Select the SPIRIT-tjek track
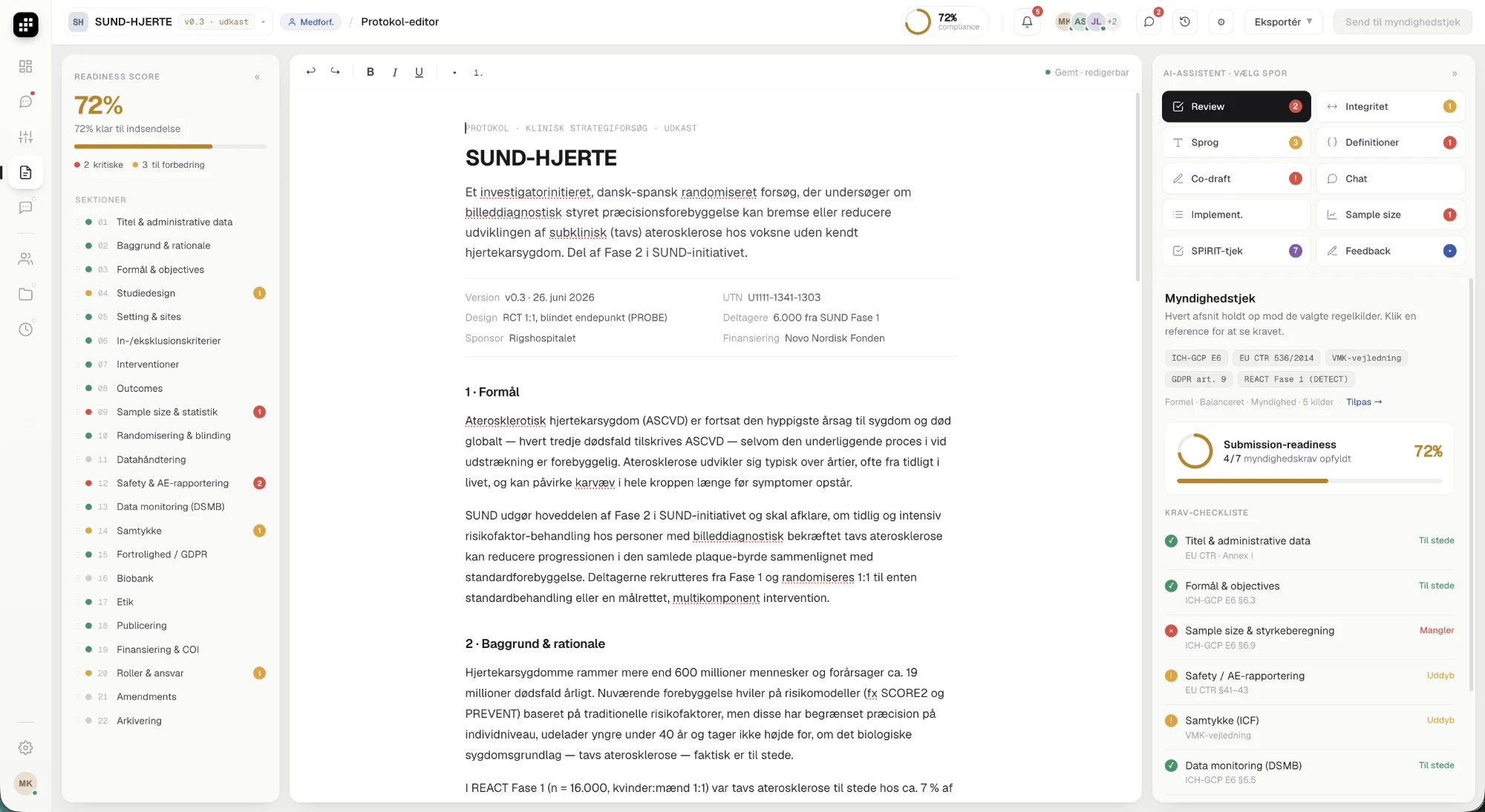 (x=1236, y=251)
